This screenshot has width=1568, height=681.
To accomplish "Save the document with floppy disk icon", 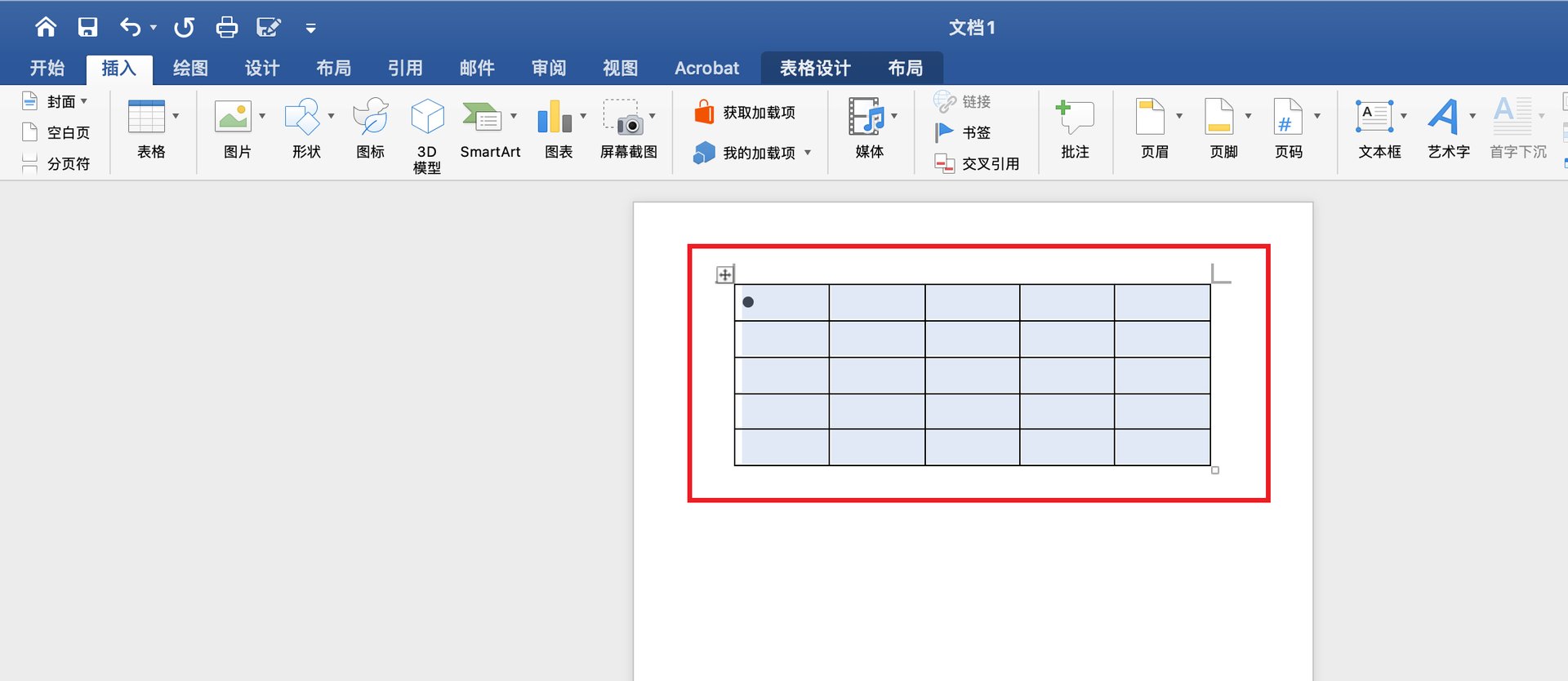I will pos(87,27).
